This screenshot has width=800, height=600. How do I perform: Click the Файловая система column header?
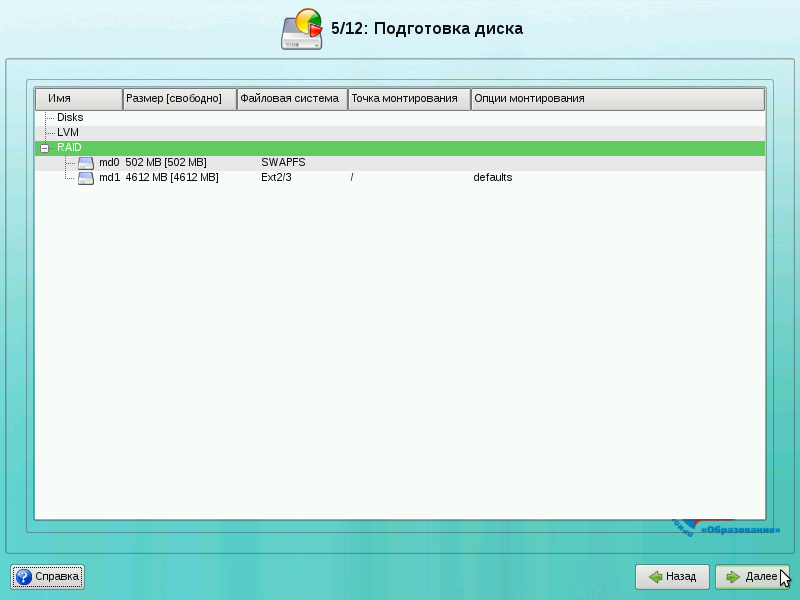pos(292,99)
